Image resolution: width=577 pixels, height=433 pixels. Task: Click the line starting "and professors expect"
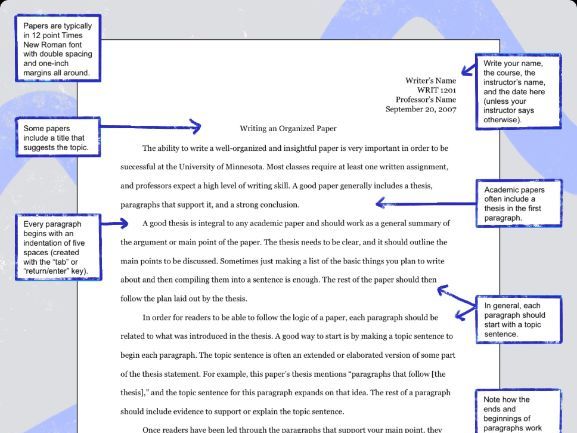276,186
